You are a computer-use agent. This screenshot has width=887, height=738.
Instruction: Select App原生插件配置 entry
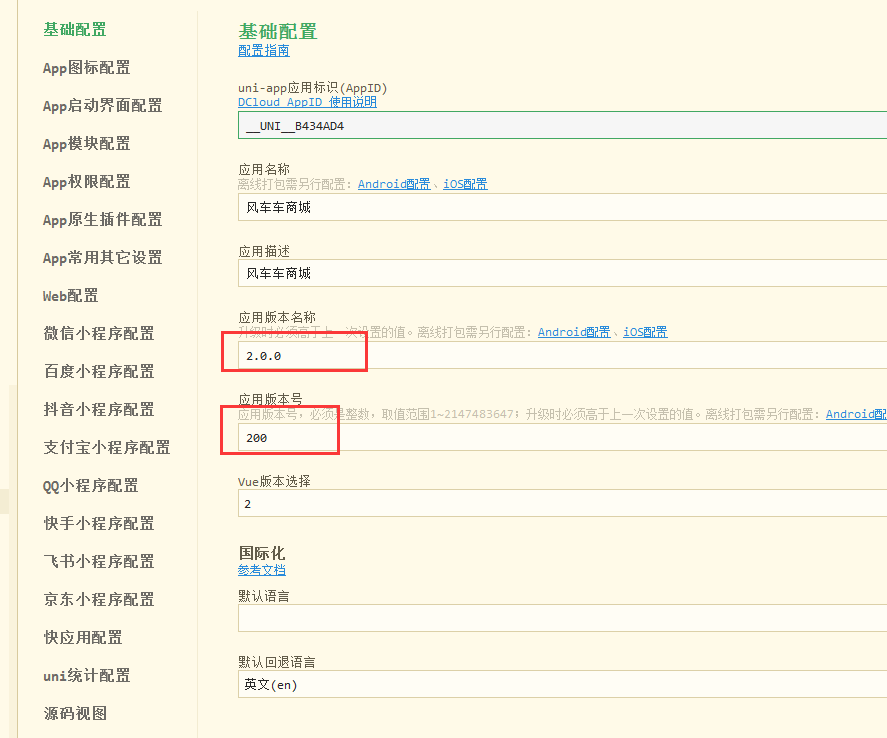[99, 219]
